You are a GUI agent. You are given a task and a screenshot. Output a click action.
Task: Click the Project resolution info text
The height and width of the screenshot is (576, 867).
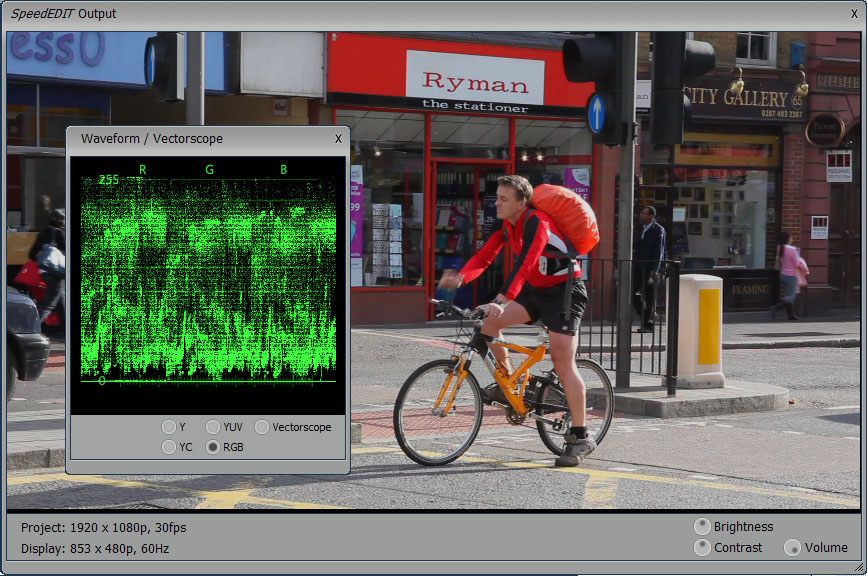click(103, 527)
